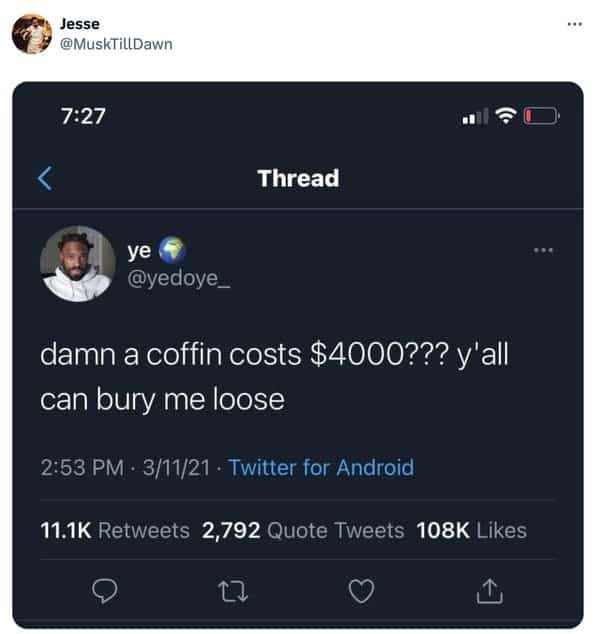
Task: Tap the Wi-Fi status icon
Action: pyautogui.click(x=506, y=116)
